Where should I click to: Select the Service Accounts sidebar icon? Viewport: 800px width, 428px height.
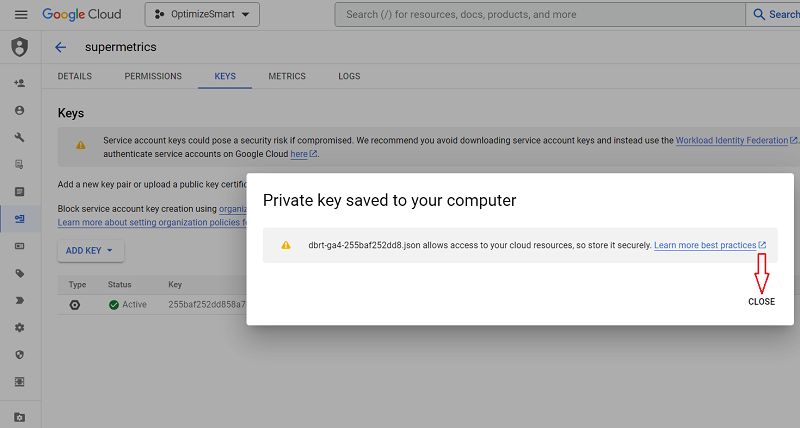19,219
